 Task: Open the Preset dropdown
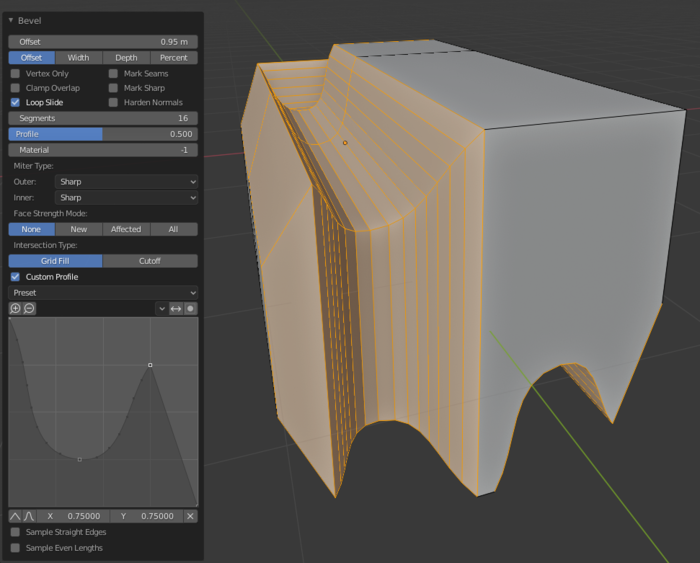(x=103, y=292)
